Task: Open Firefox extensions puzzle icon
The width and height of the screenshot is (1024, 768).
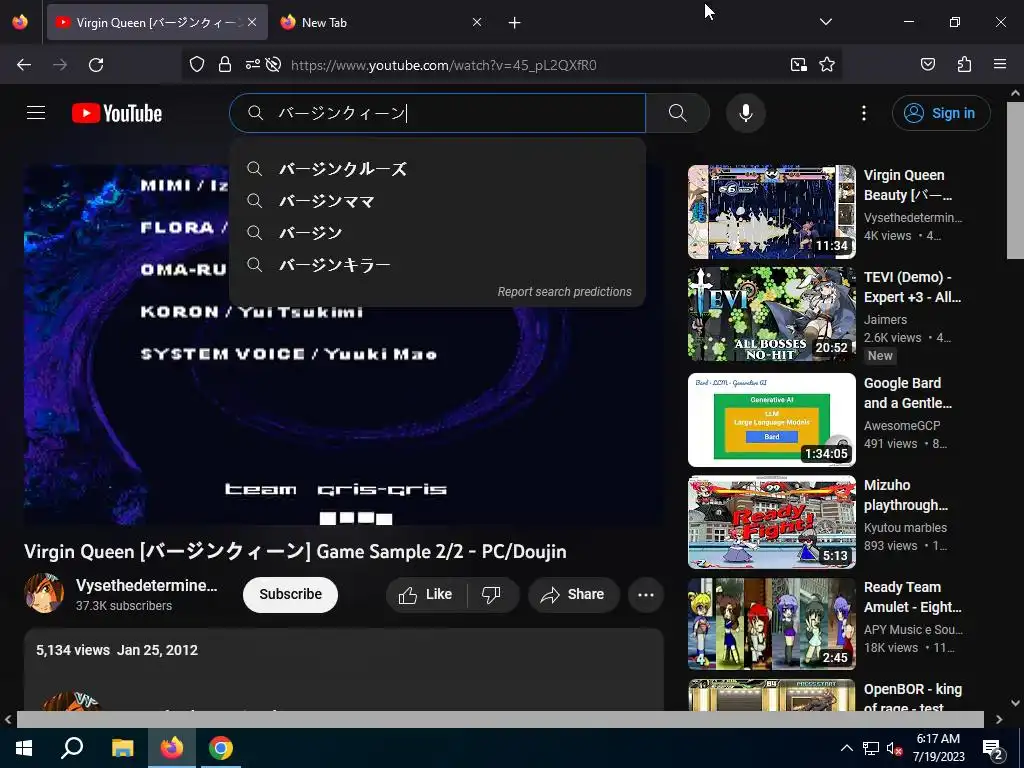Action: pyautogui.click(x=964, y=64)
